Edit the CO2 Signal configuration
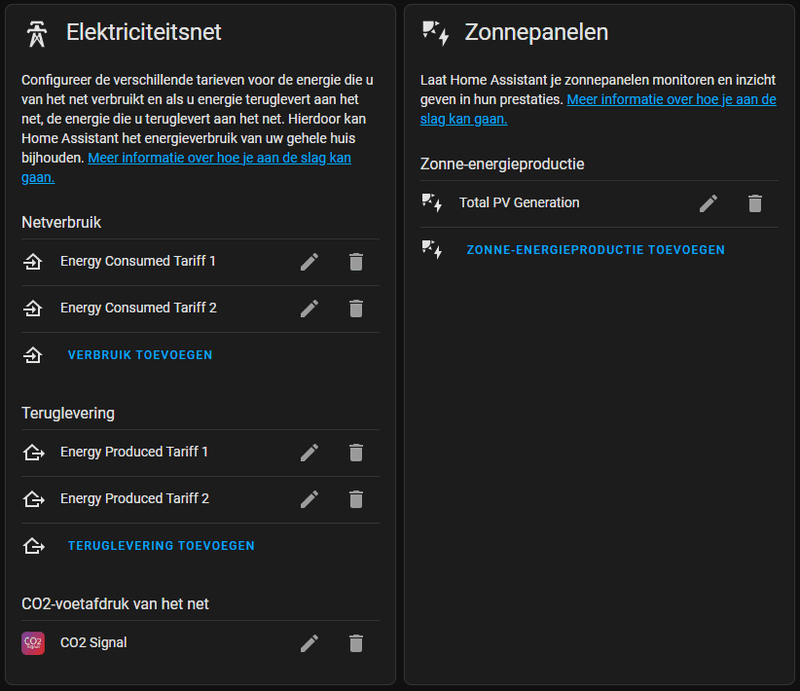Viewport: 800px width, 691px height. (309, 643)
